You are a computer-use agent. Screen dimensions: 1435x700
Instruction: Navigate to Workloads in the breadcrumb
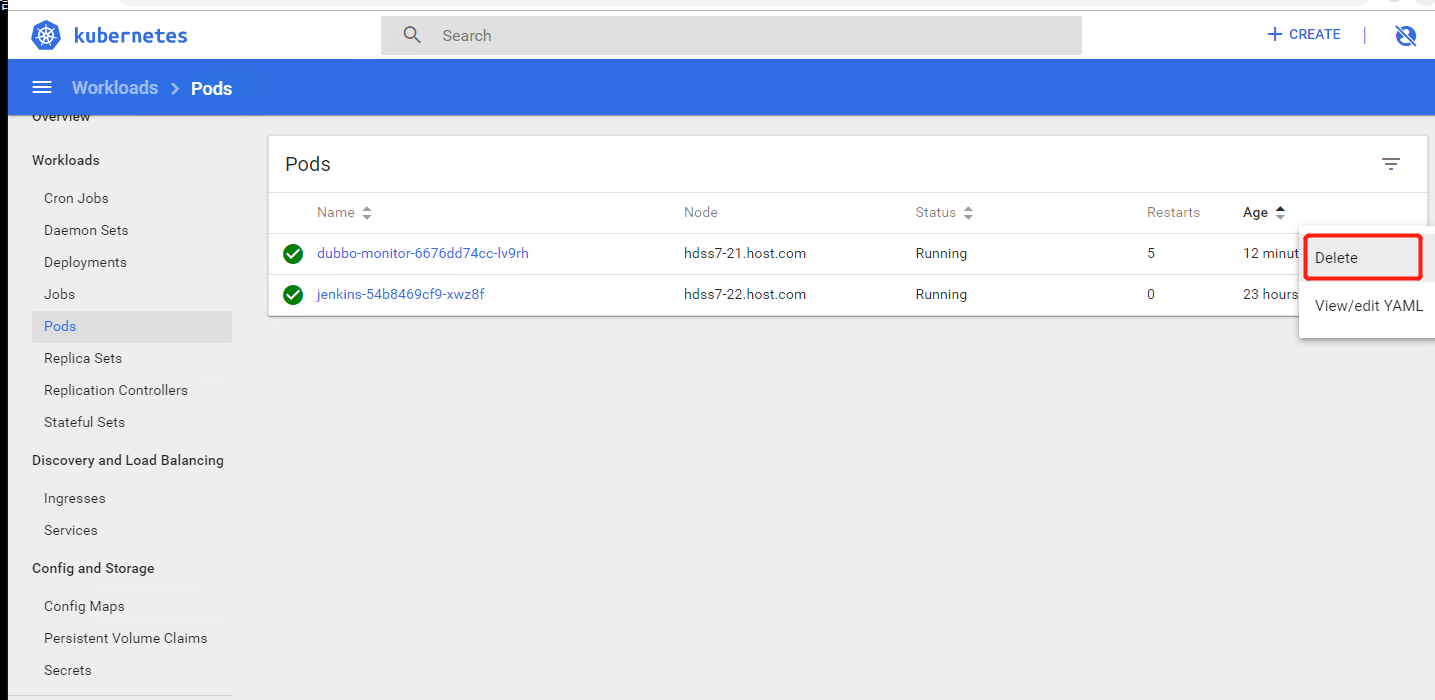(115, 88)
